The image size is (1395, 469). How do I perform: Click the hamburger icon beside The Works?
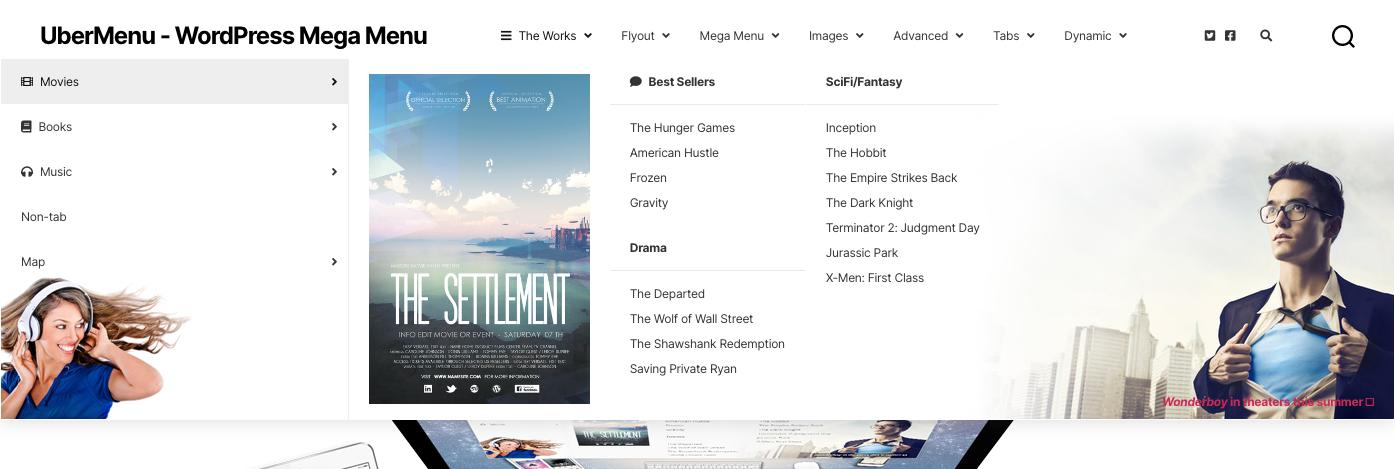(506, 36)
